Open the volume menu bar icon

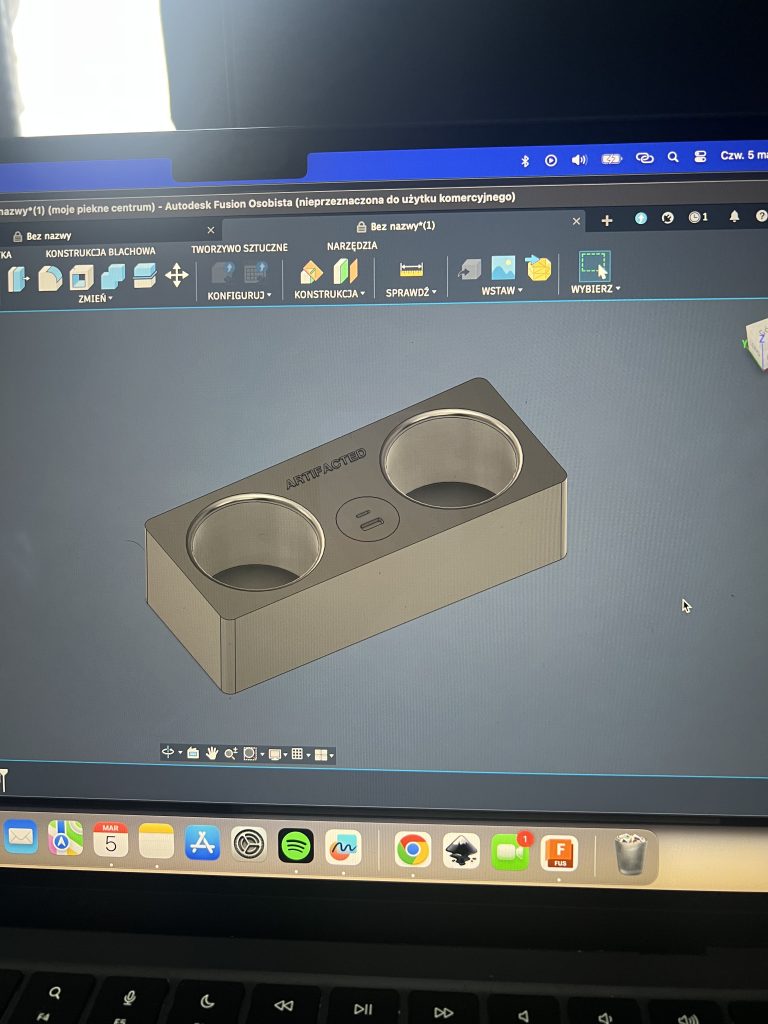pos(579,159)
